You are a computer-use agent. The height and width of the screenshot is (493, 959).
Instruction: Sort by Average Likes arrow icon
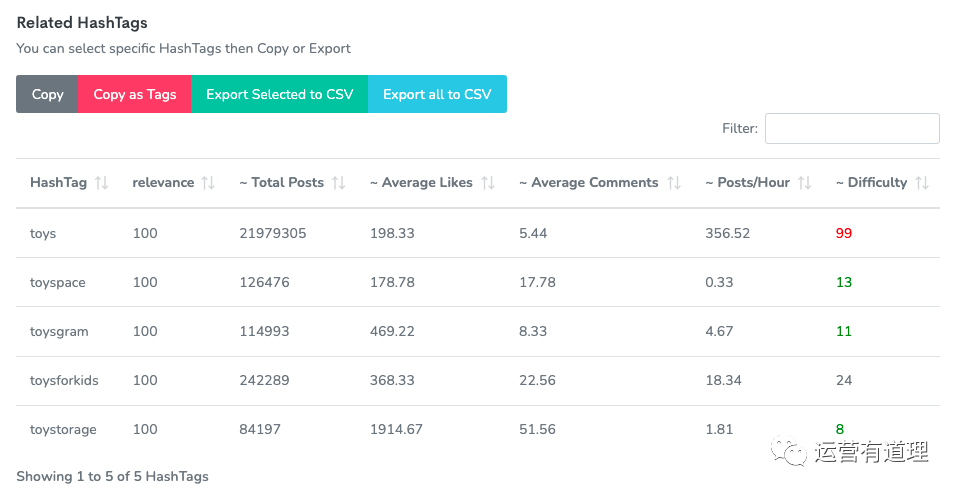[x=487, y=183]
